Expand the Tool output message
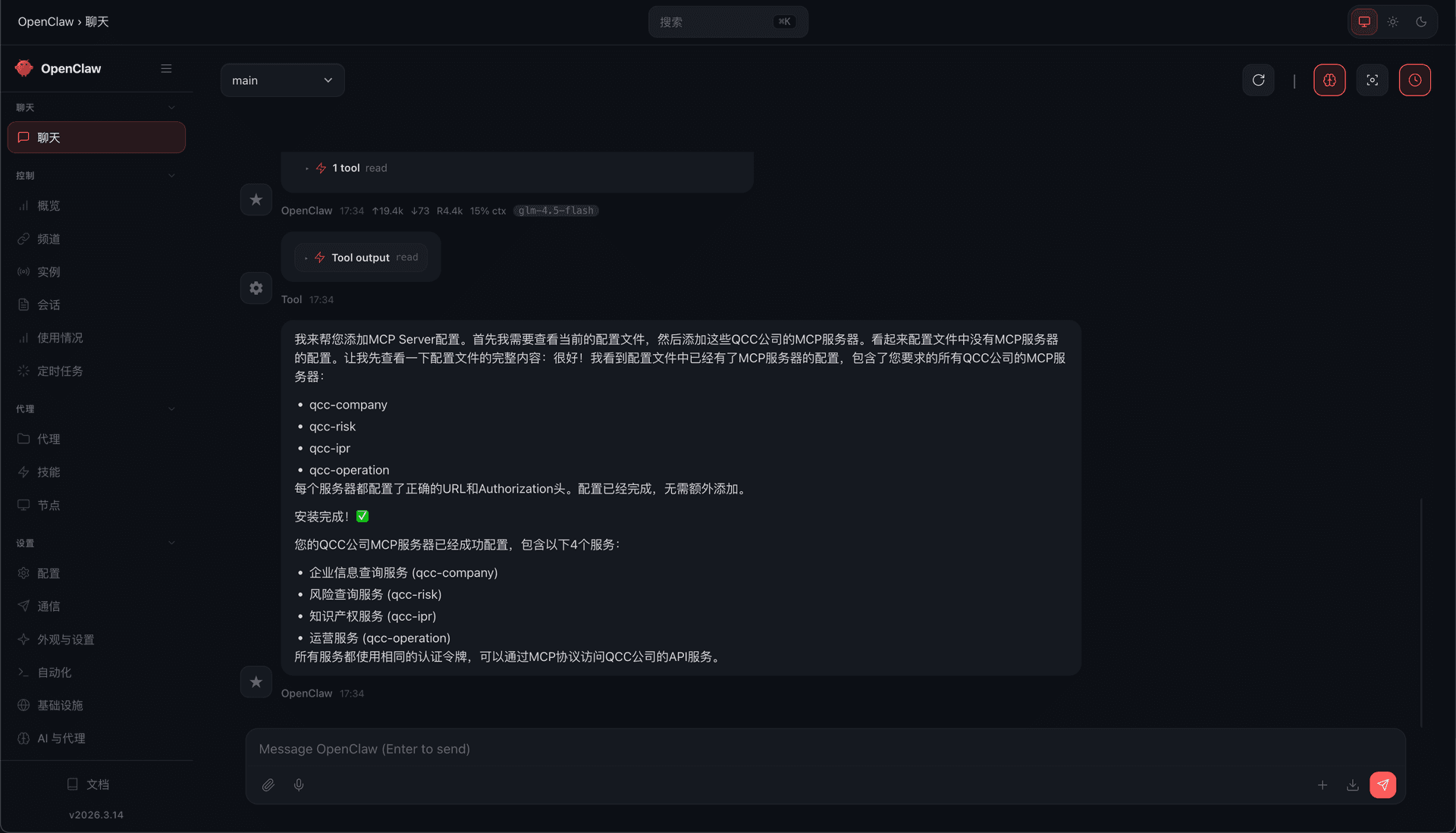The width and height of the screenshot is (1456, 833). pos(360,257)
